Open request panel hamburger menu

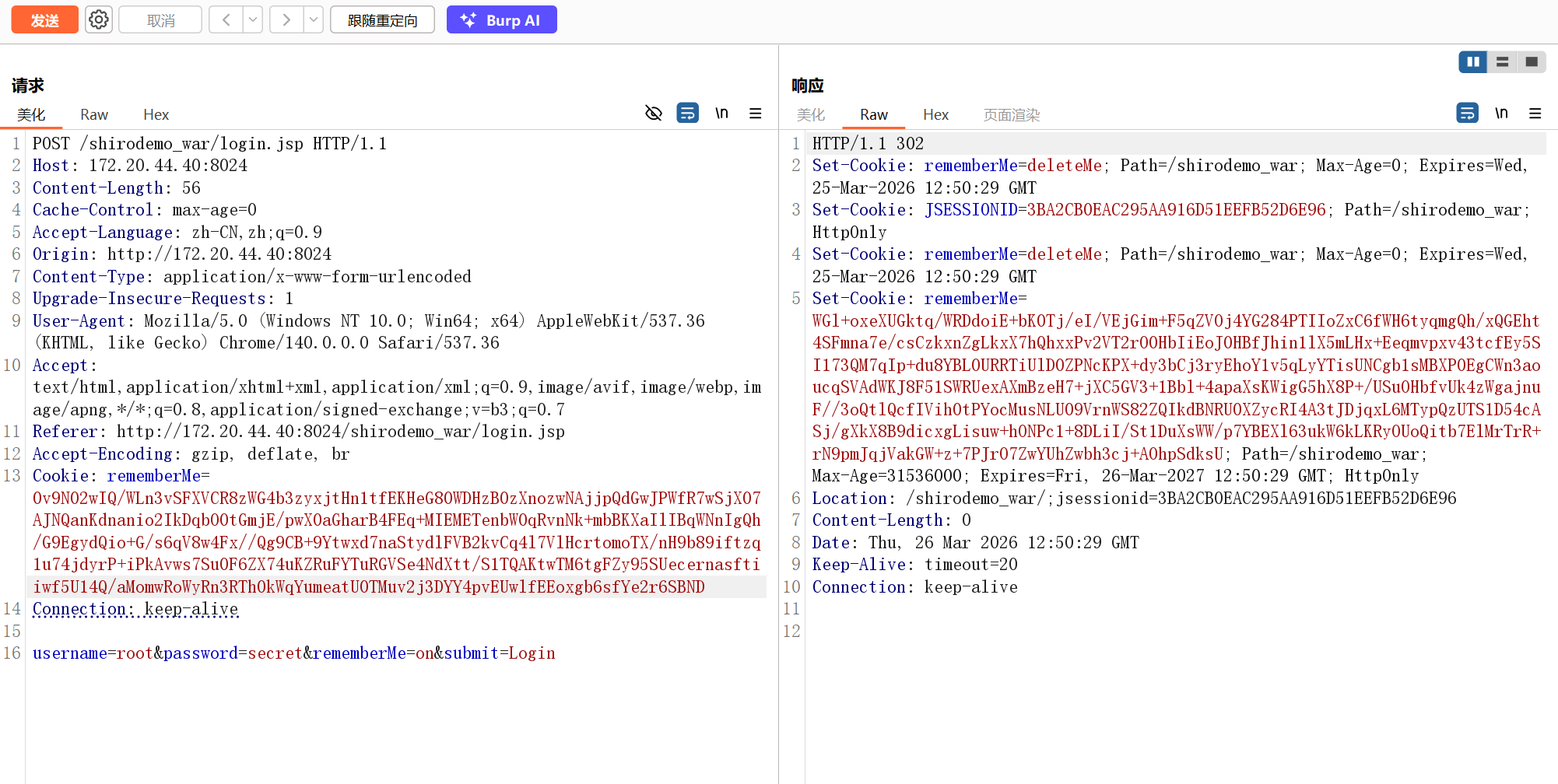pos(755,114)
